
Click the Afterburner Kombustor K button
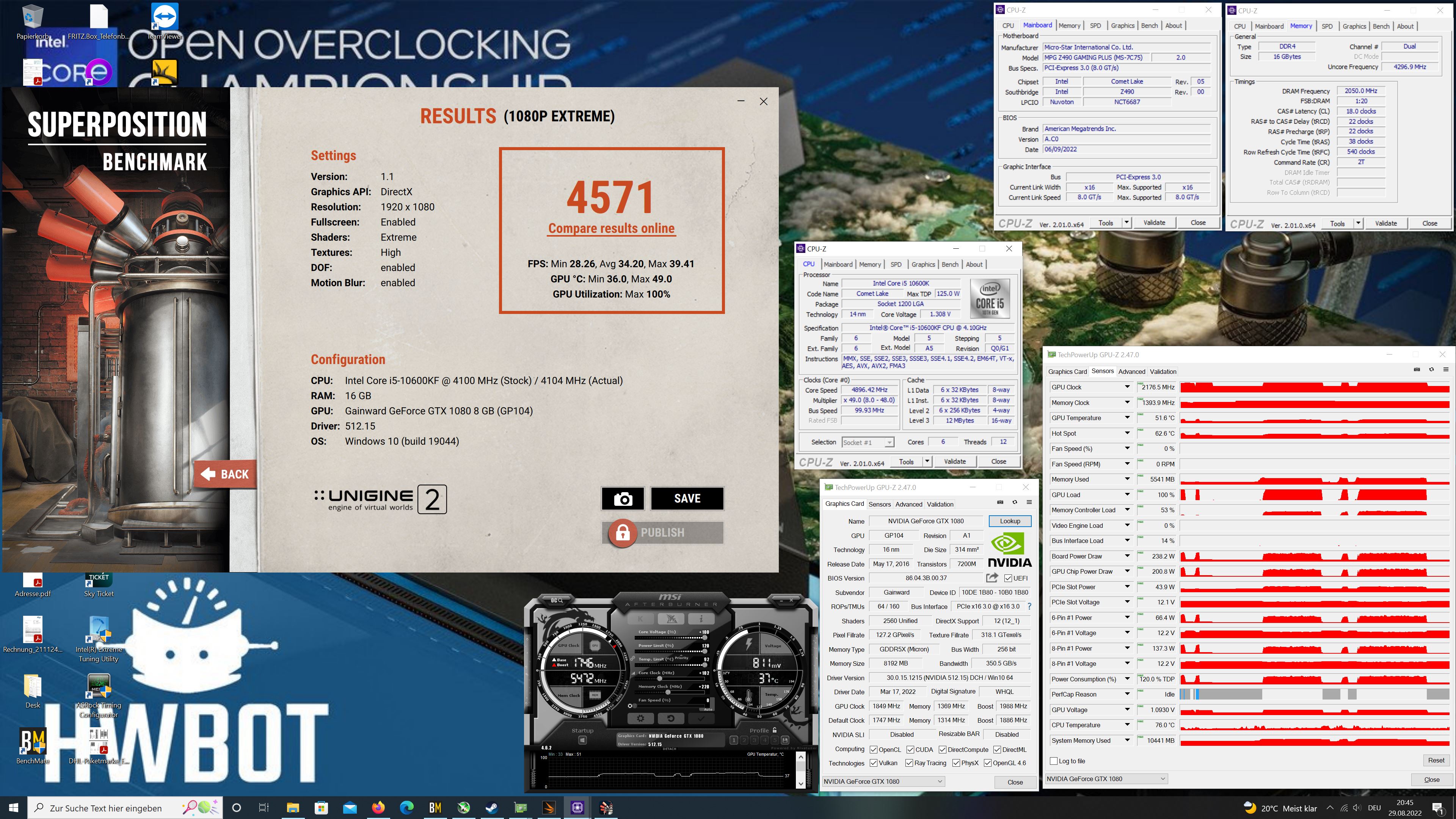(x=640, y=619)
